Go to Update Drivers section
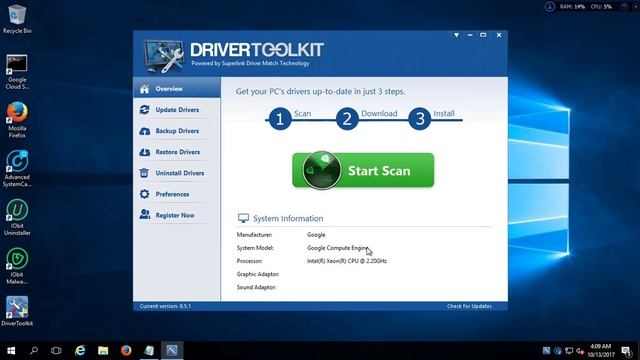The height and width of the screenshot is (360, 640). click(x=177, y=110)
